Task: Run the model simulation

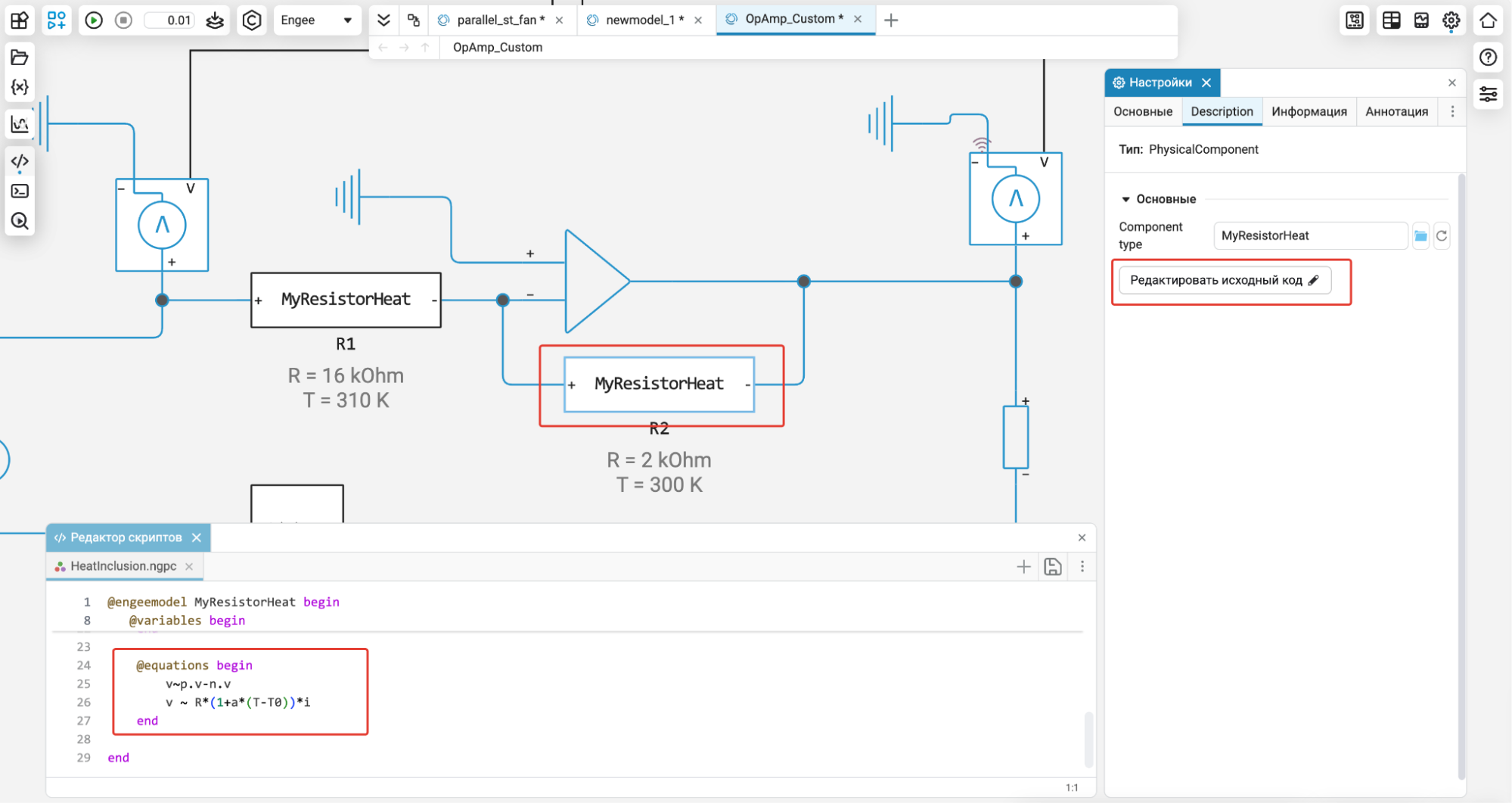Action: (x=94, y=20)
